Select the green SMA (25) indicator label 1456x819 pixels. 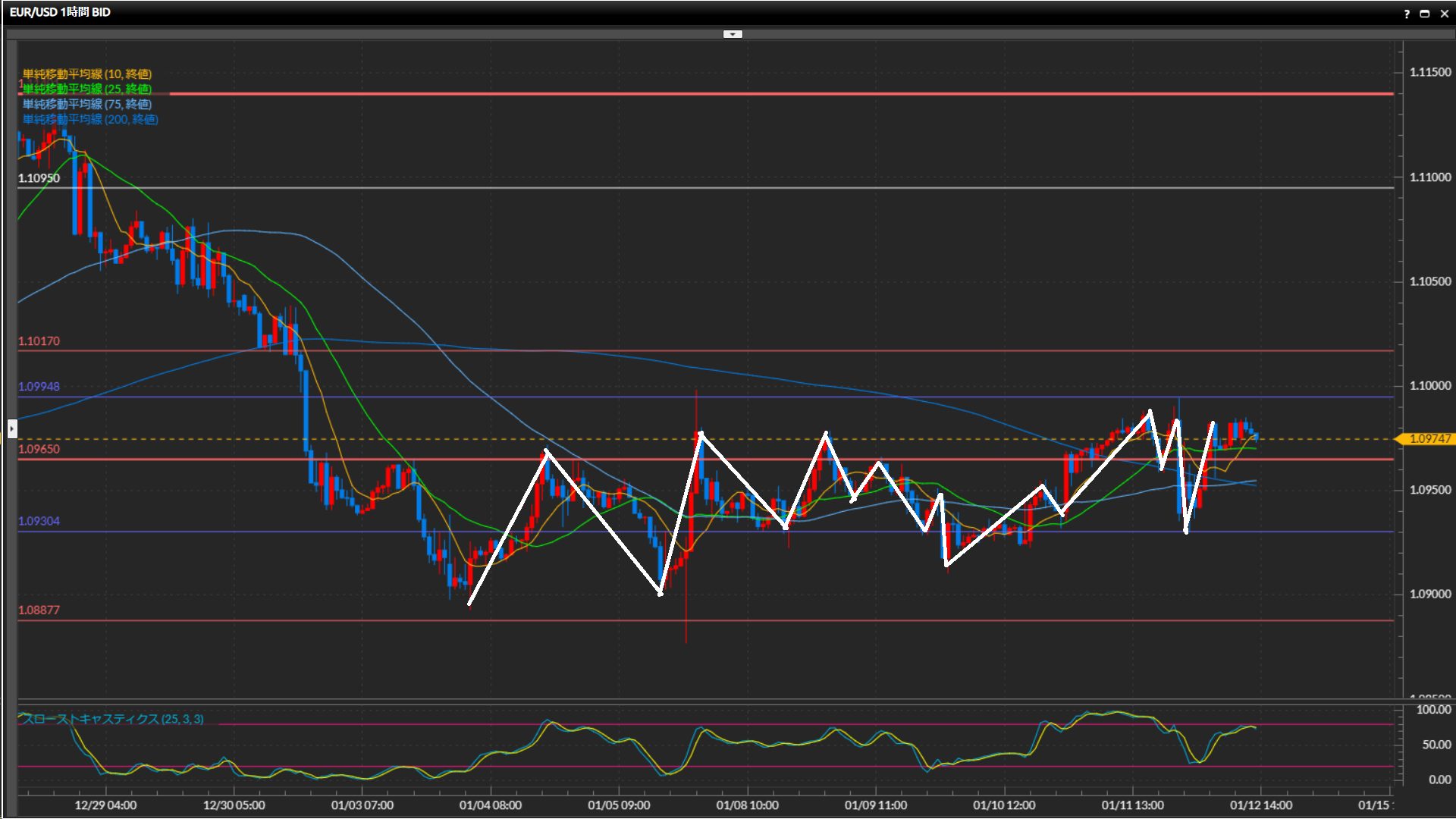point(87,89)
